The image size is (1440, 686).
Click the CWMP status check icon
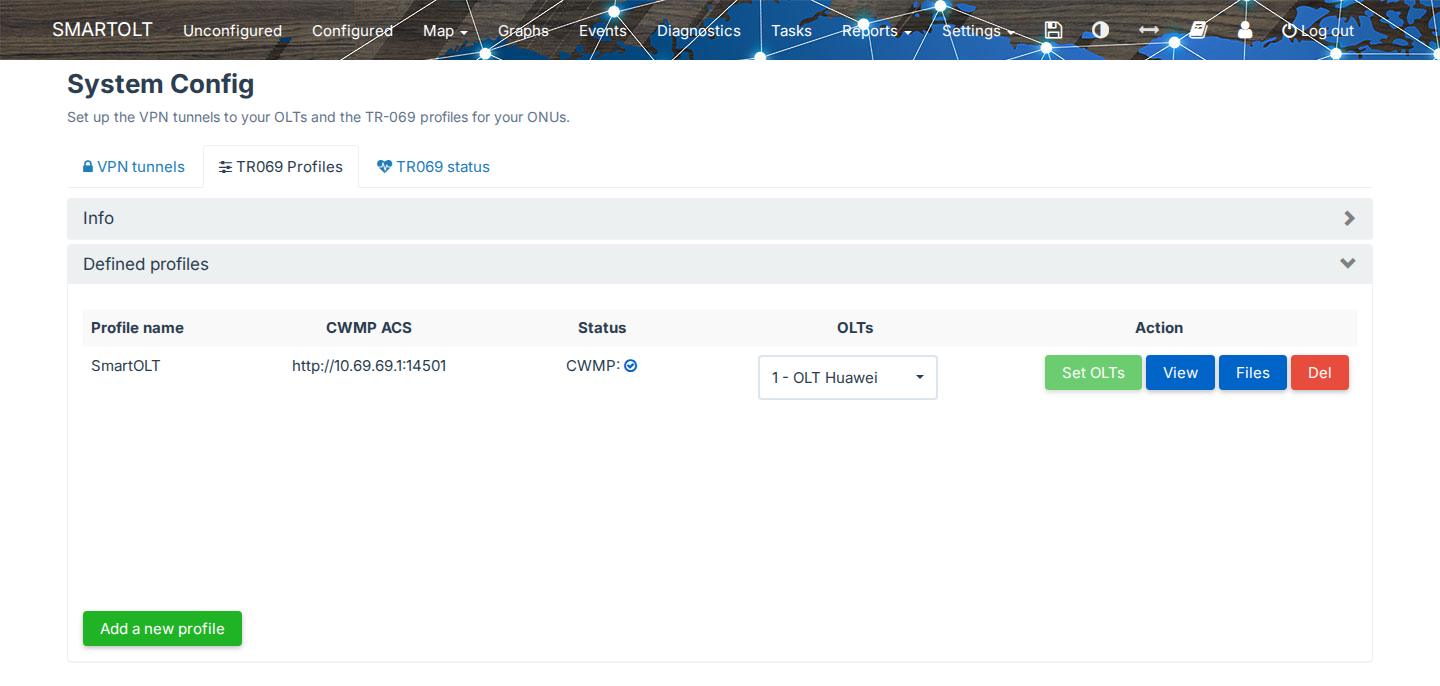point(631,366)
